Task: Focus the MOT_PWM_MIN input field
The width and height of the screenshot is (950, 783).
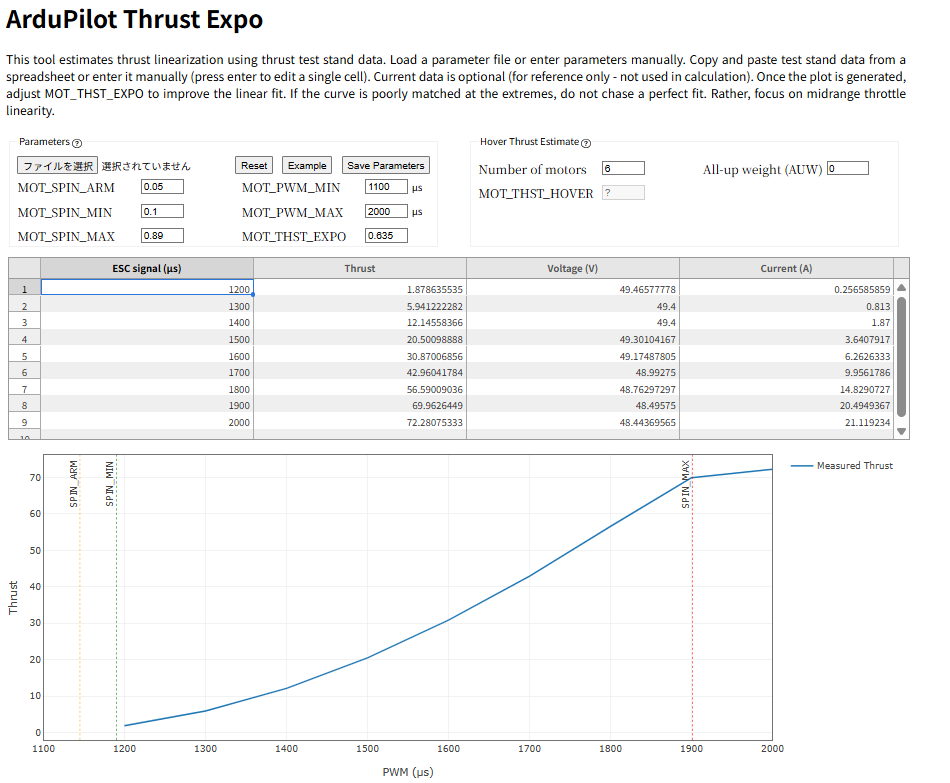Action: click(x=387, y=187)
